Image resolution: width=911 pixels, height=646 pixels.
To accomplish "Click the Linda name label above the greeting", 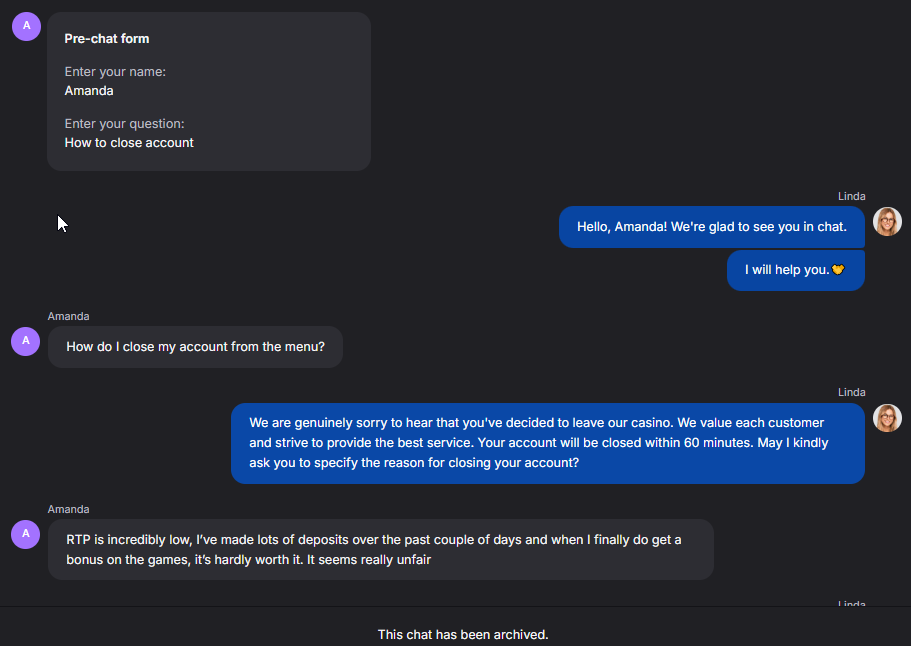I will tap(851, 196).
